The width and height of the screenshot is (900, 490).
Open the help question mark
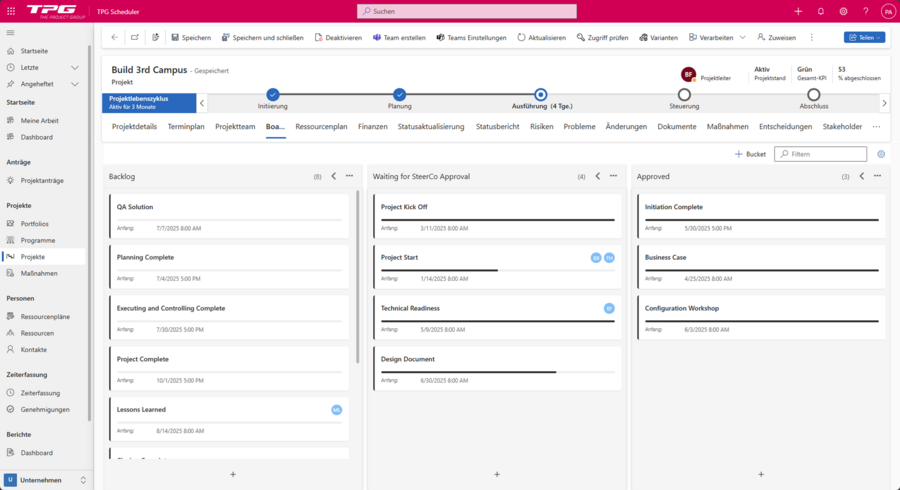tap(866, 11)
